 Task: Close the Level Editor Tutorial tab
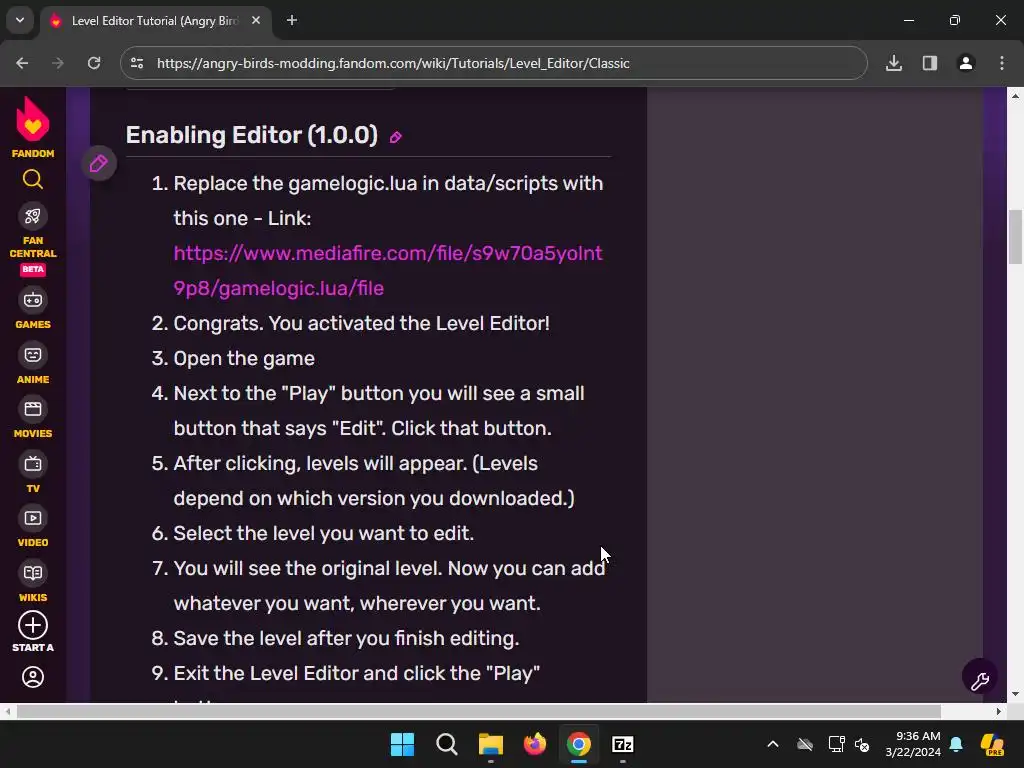256,20
